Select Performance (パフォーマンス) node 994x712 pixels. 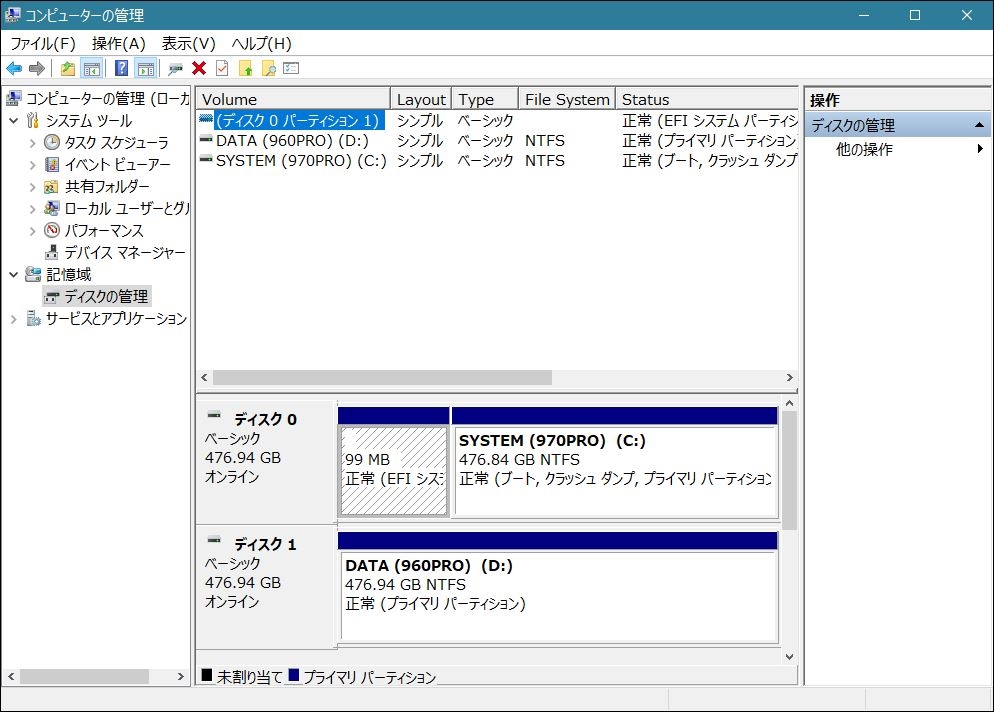click(104, 231)
